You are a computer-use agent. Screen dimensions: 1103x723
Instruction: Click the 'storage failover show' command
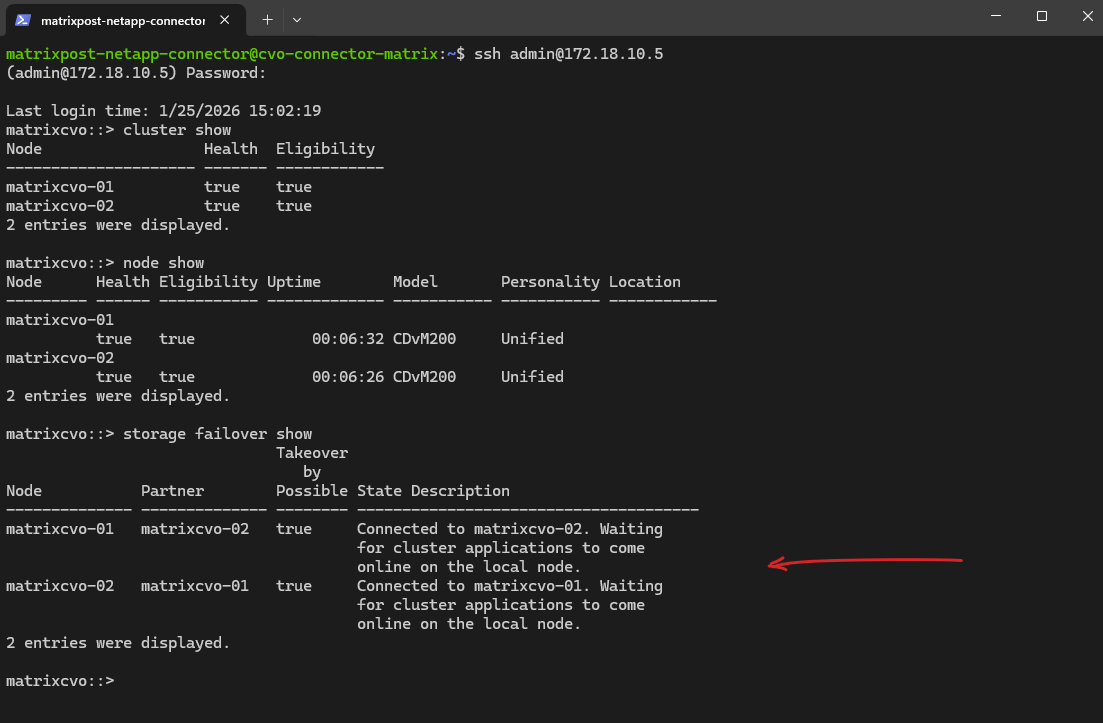217,434
